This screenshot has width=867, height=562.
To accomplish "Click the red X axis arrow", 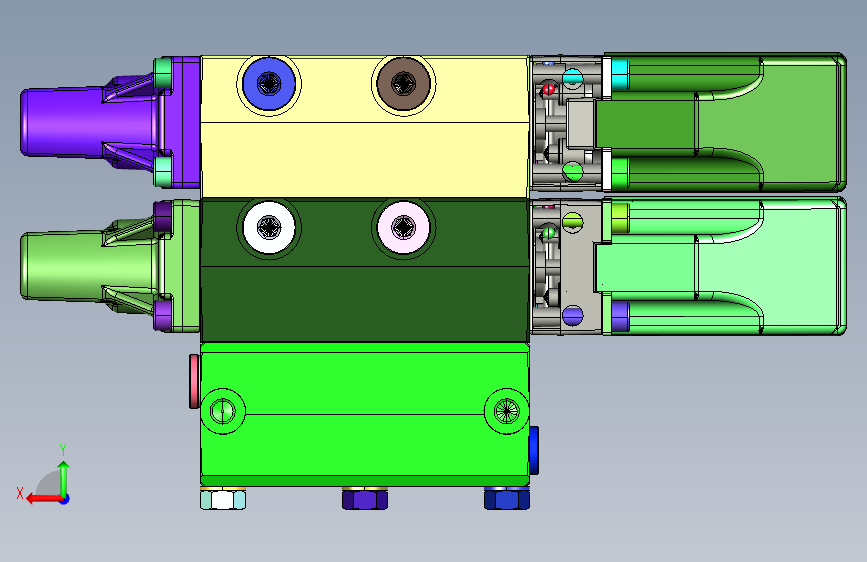I will pyautogui.click(x=44, y=499).
